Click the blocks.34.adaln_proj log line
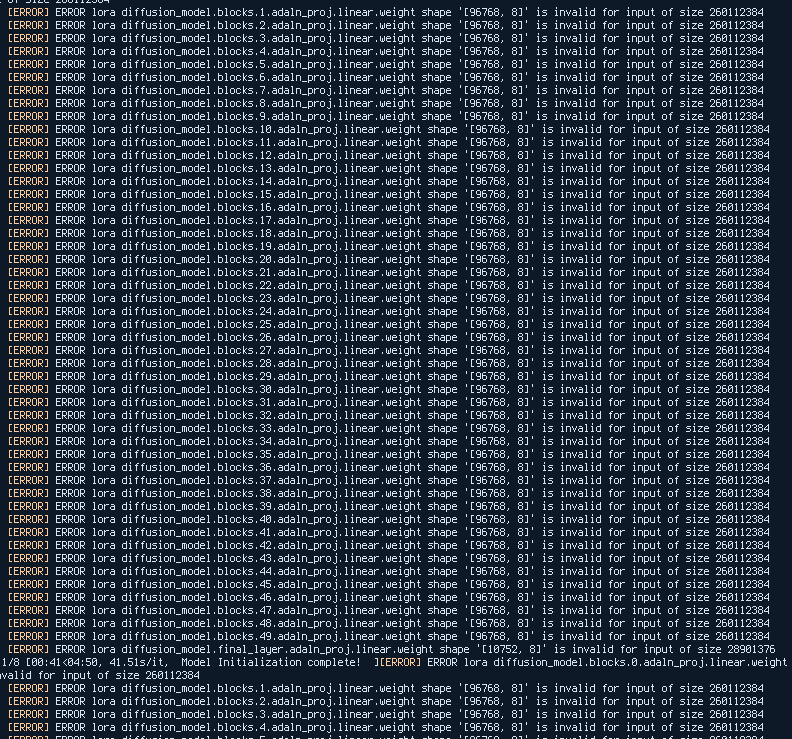 [x=388, y=441]
